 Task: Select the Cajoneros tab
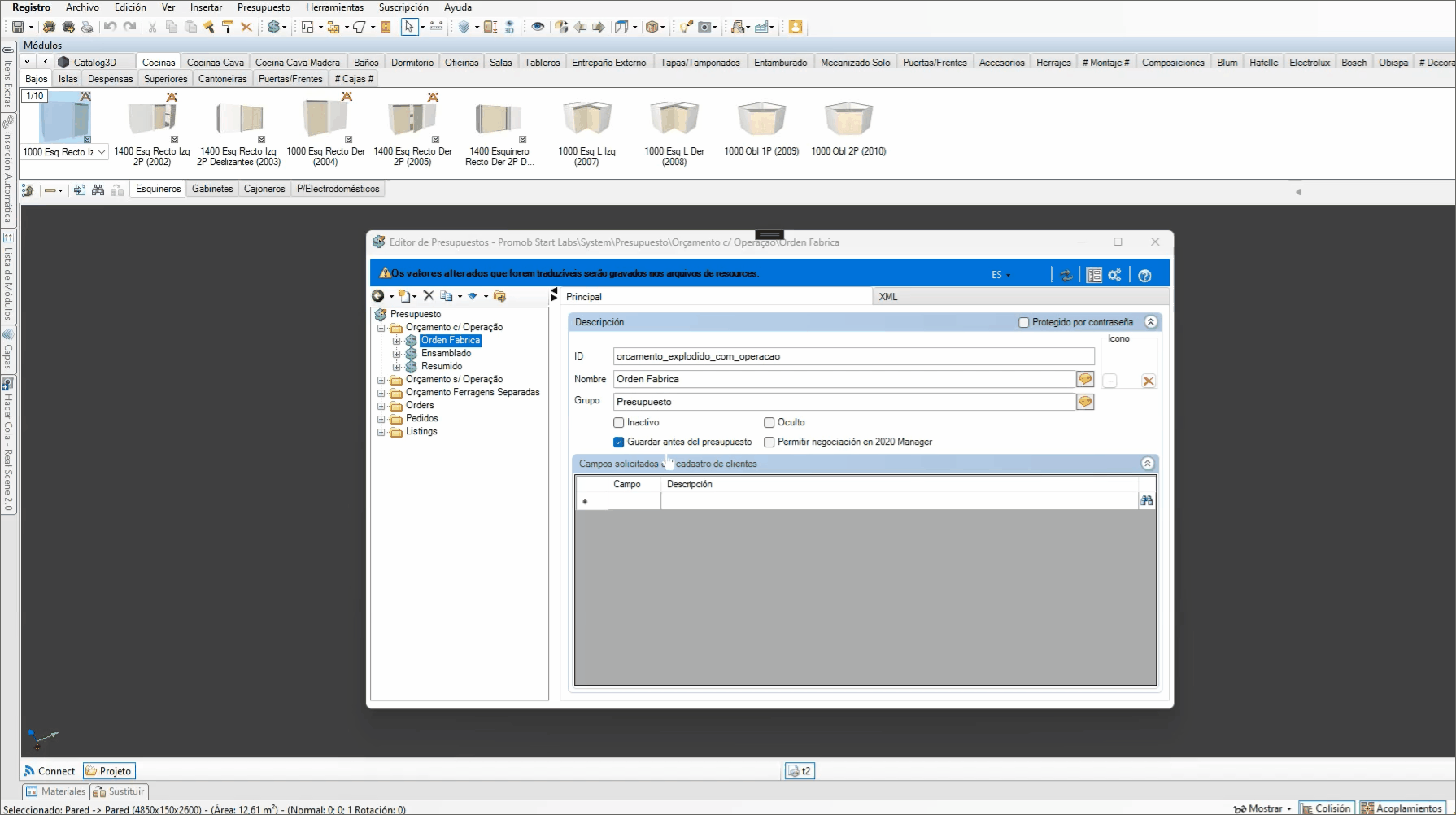click(x=264, y=189)
